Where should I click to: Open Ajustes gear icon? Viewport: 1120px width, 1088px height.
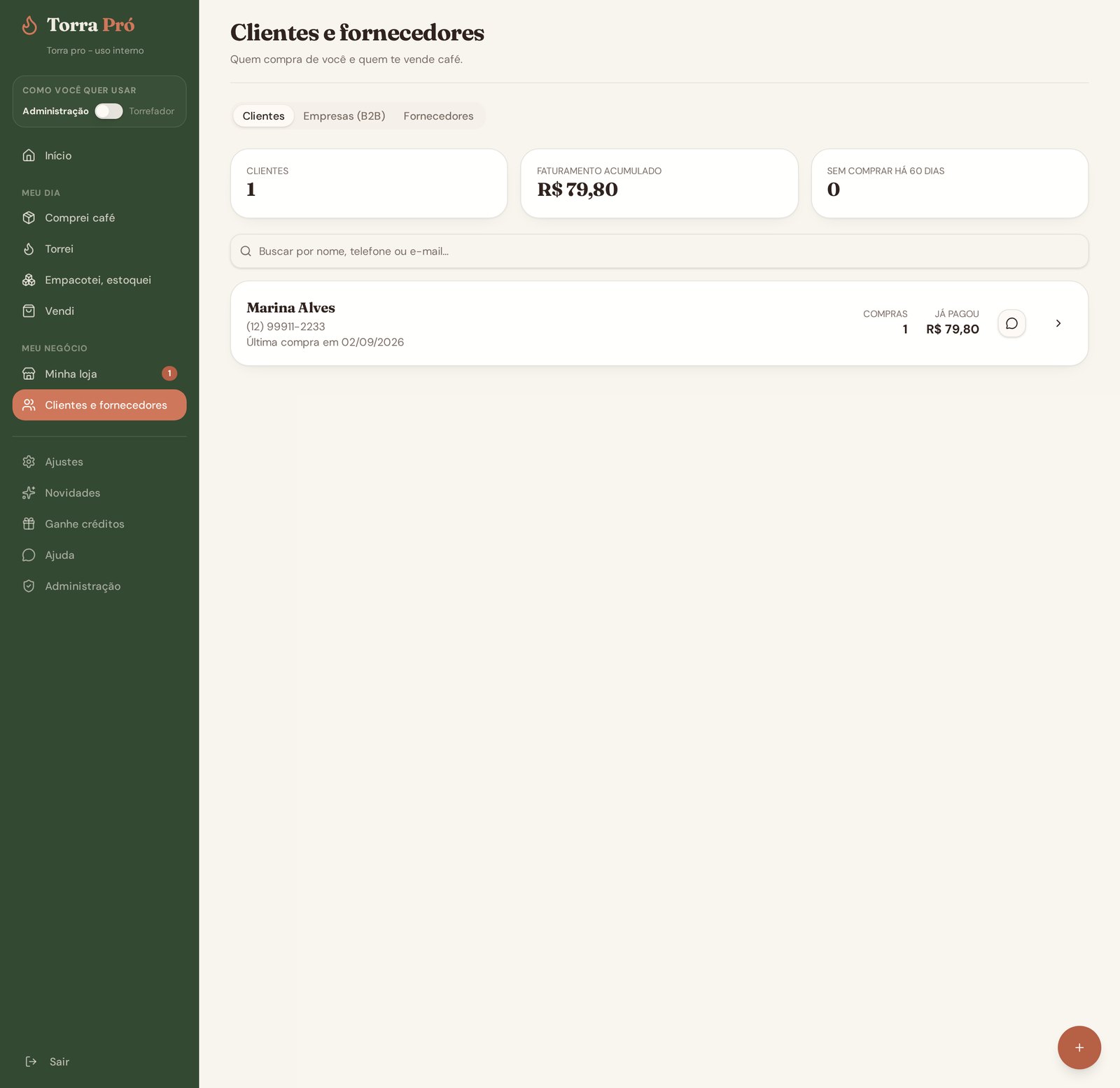pyautogui.click(x=29, y=462)
